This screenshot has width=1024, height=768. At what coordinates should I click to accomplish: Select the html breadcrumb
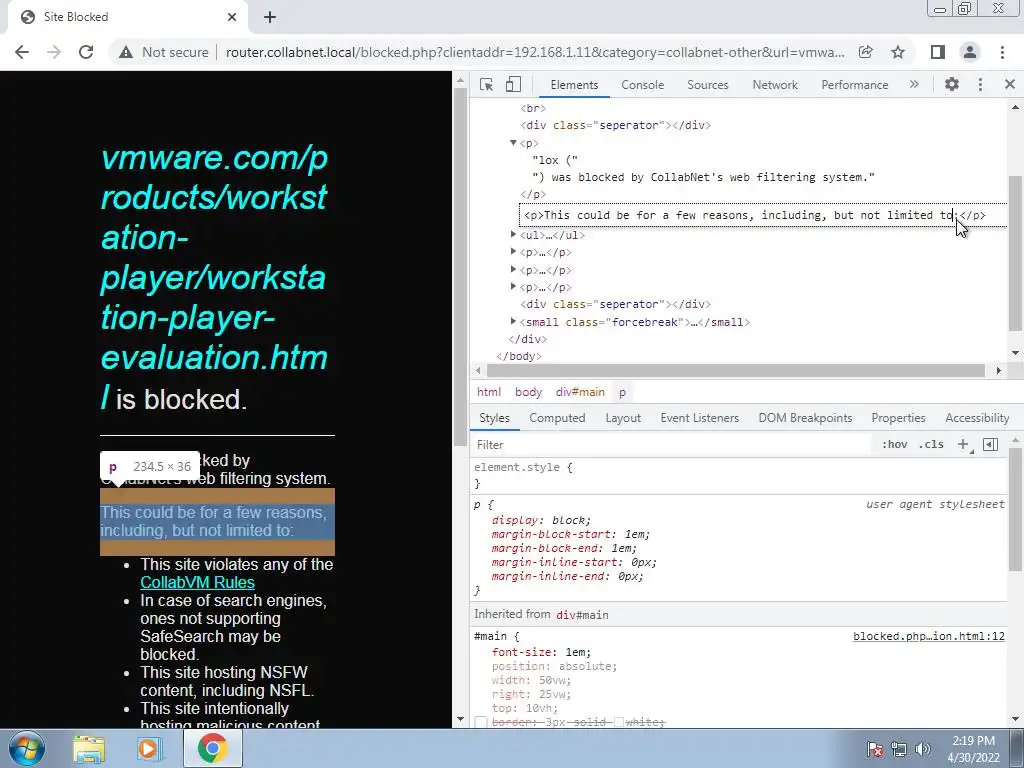point(488,392)
